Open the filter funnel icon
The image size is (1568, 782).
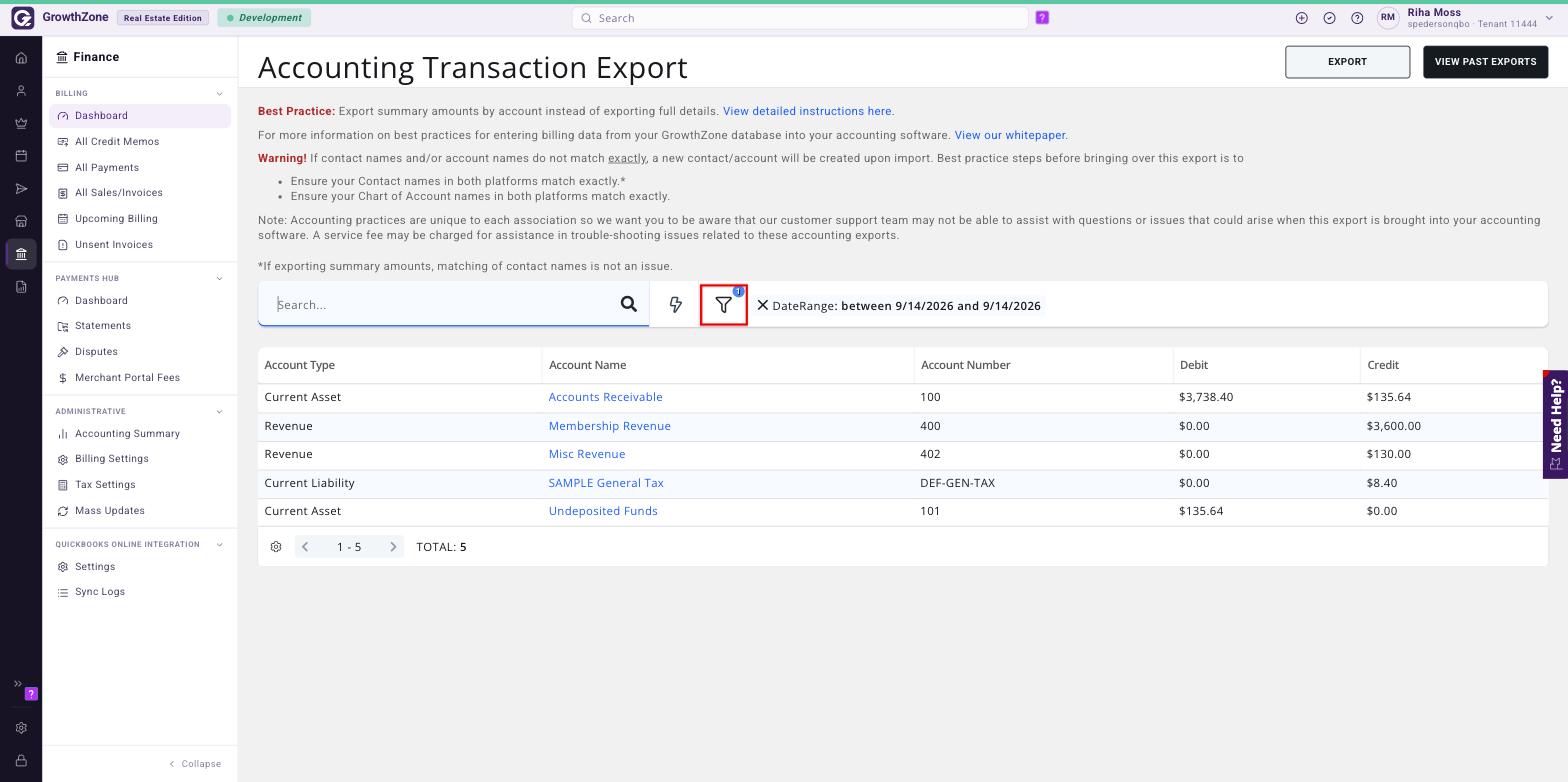pyautogui.click(x=724, y=305)
